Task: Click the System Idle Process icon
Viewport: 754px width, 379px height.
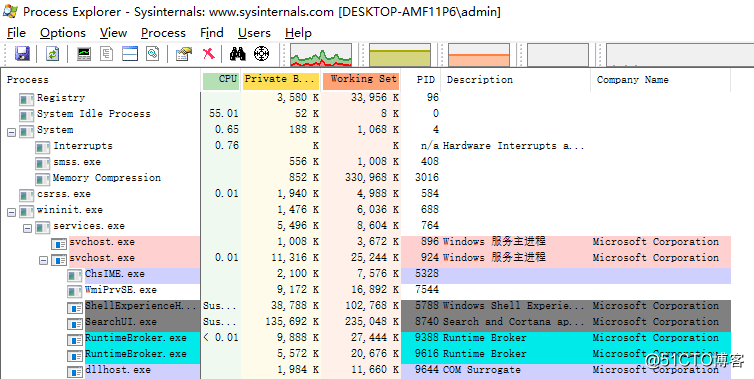Action: (26, 114)
